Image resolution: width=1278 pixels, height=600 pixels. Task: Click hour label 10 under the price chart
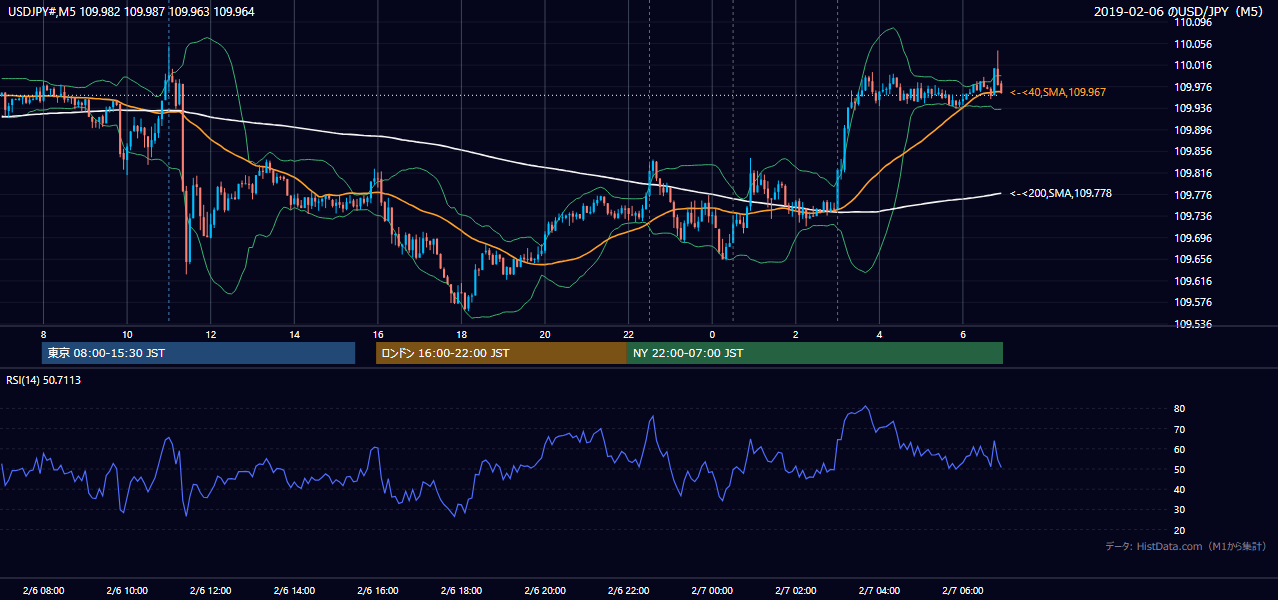pyautogui.click(x=127, y=334)
